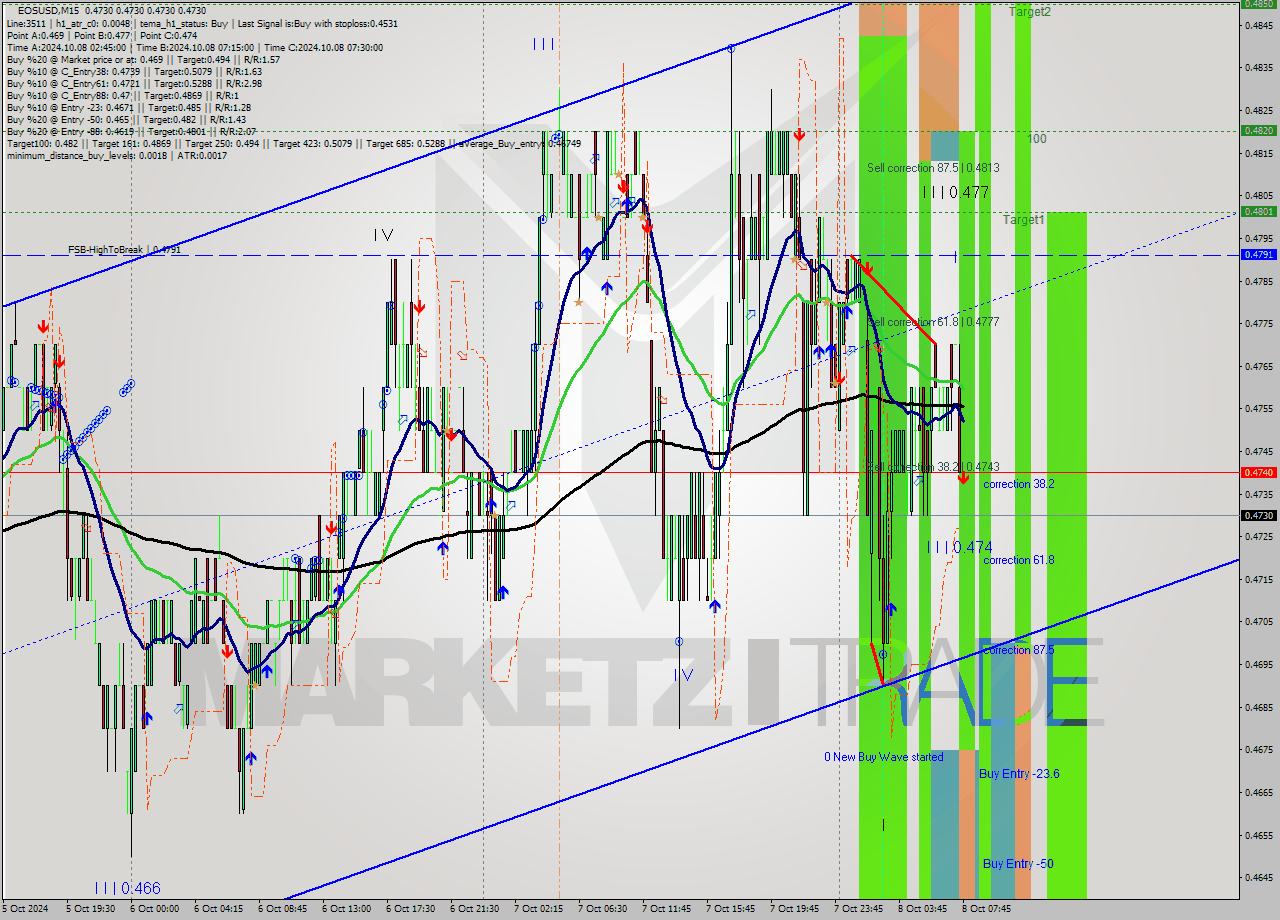Click the green 0.4850 price tag
The width and height of the screenshot is (1280, 920).
pyautogui.click(x=1257, y=3)
